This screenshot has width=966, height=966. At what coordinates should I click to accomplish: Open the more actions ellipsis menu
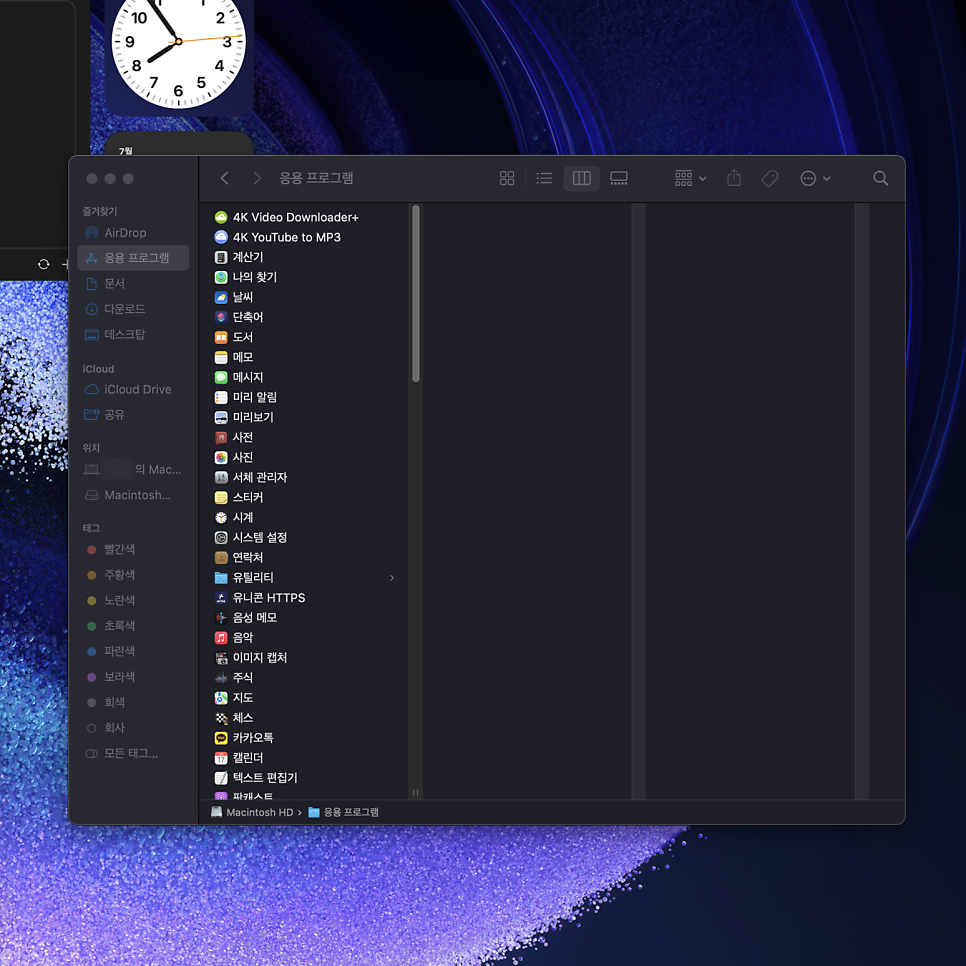[x=815, y=179]
